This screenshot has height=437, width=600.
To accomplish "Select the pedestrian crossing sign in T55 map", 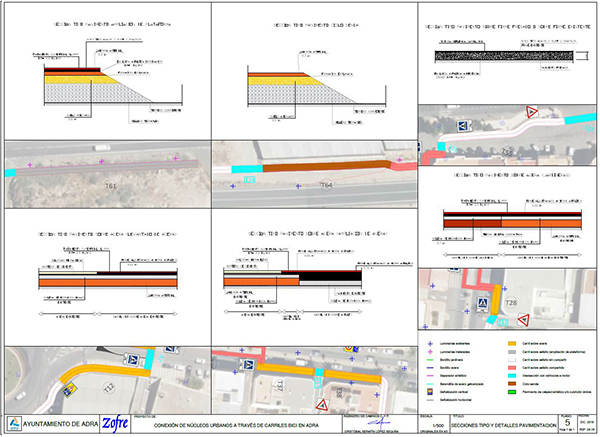I will (463, 126).
